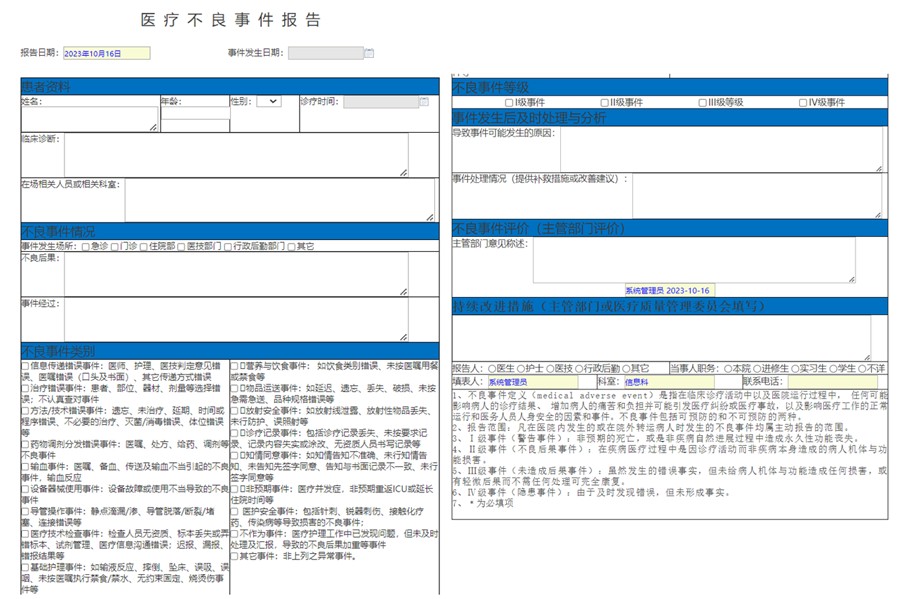899x599 pixels.
Task: Check the I级事件 checkbox
Action: [509, 103]
